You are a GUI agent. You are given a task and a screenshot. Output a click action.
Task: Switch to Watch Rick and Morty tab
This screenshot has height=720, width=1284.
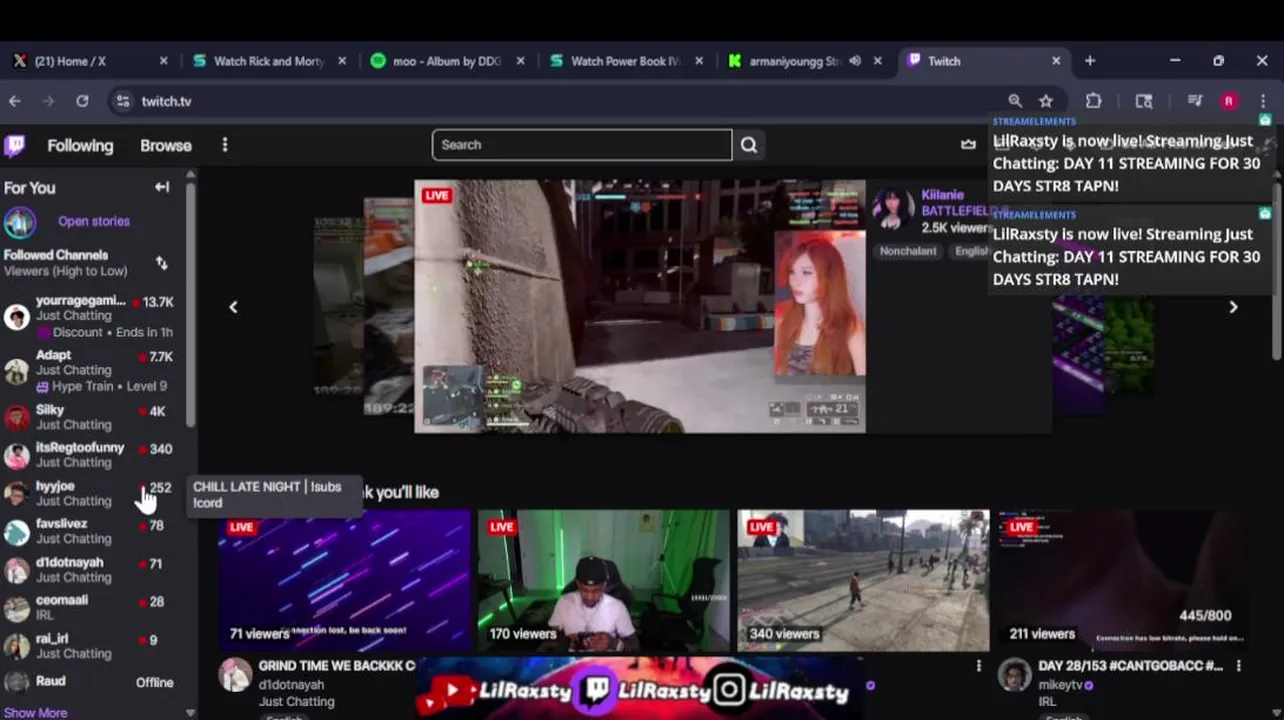[x=269, y=61]
